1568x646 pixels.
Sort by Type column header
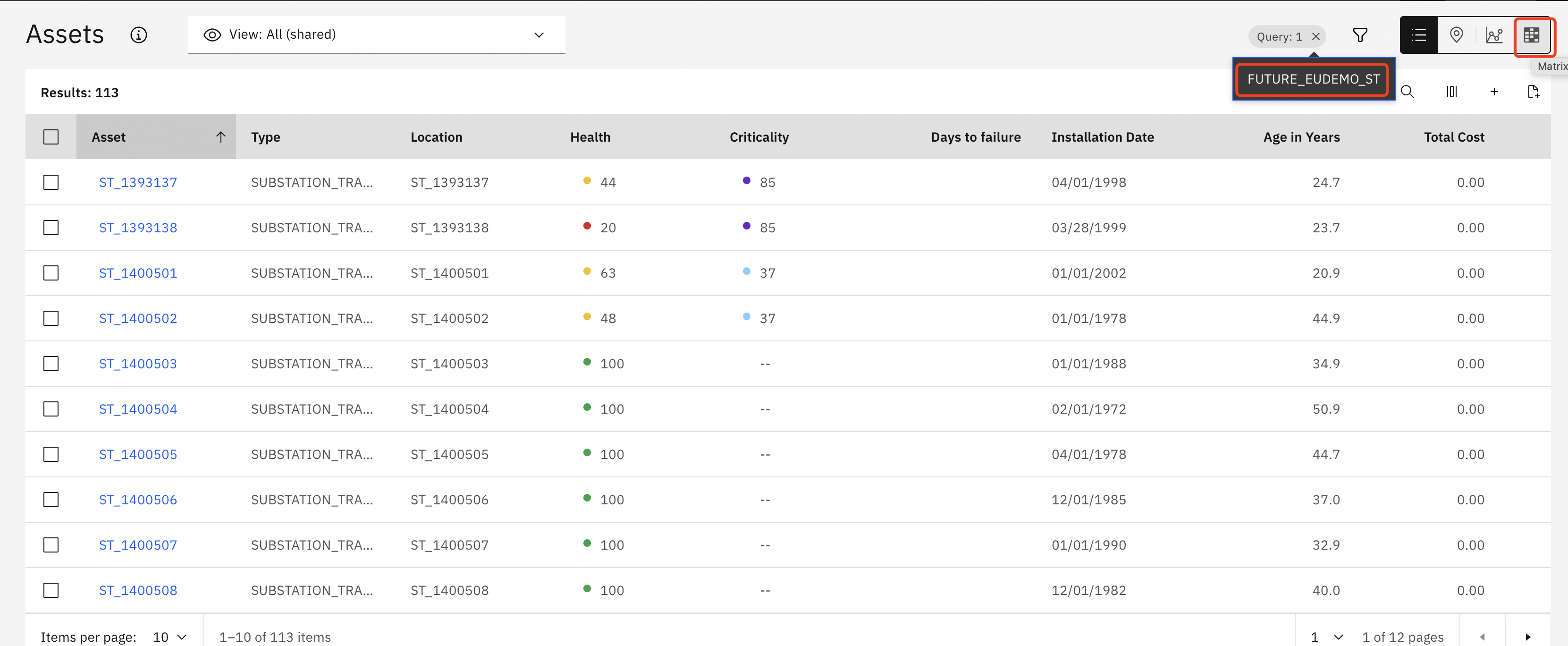tap(265, 137)
